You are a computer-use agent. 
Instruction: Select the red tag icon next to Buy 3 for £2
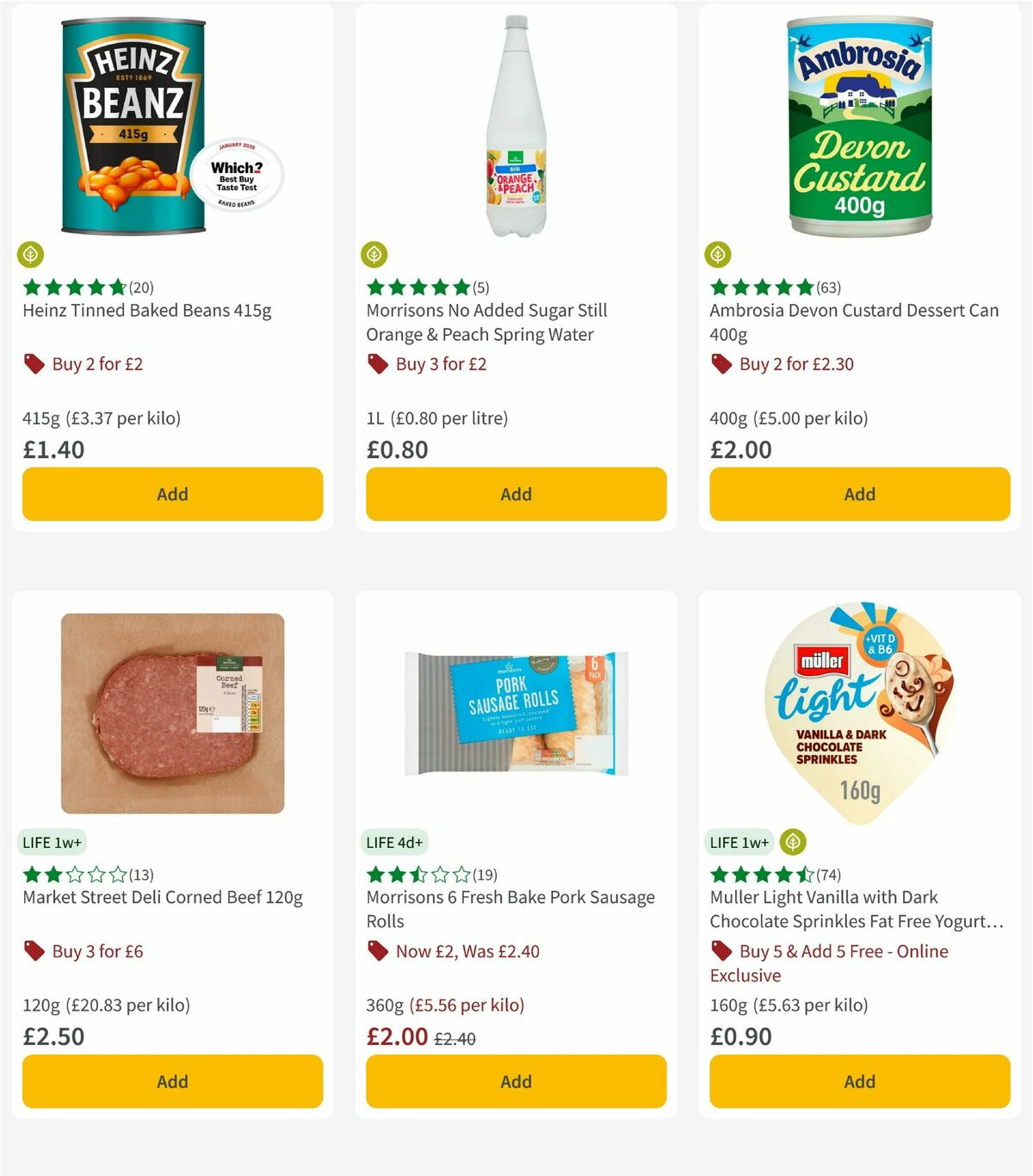click(x=377, y=363)
